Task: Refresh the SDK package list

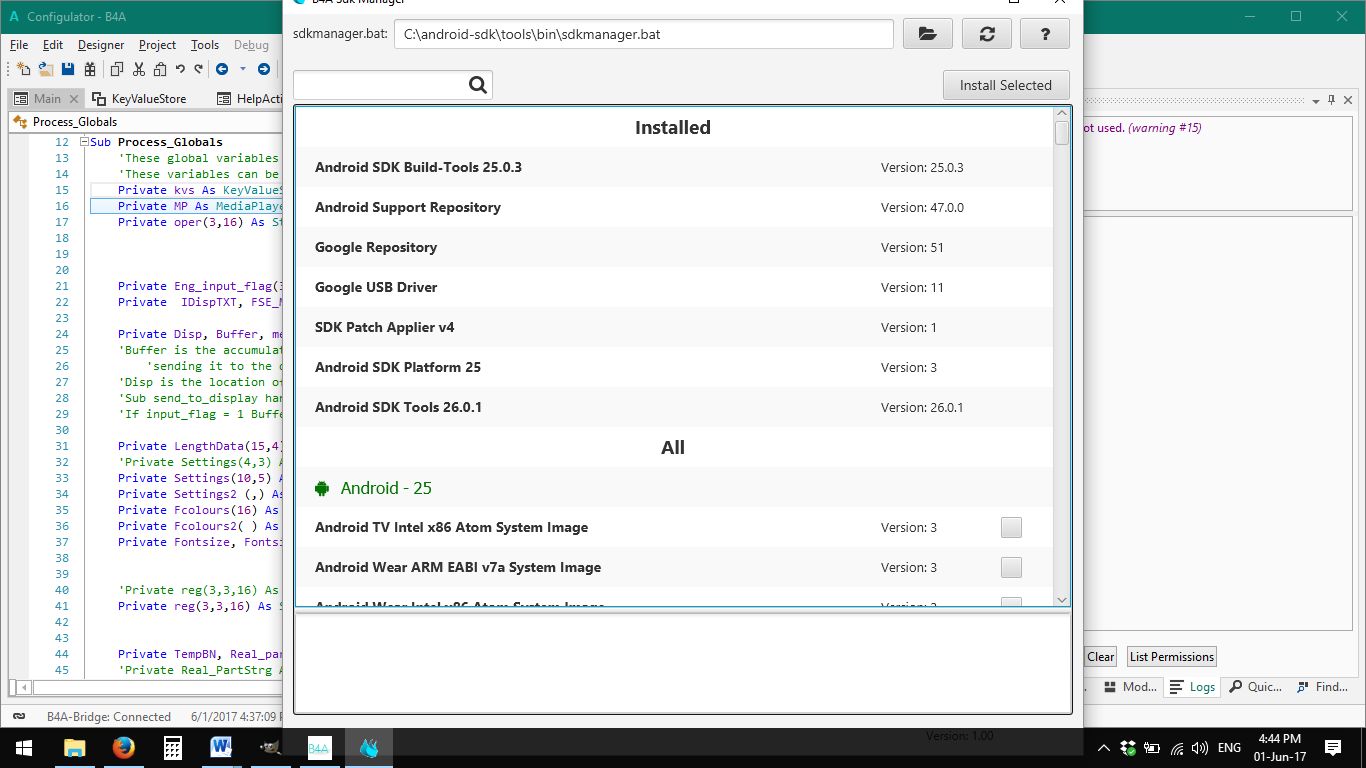Action: point(987,34)
